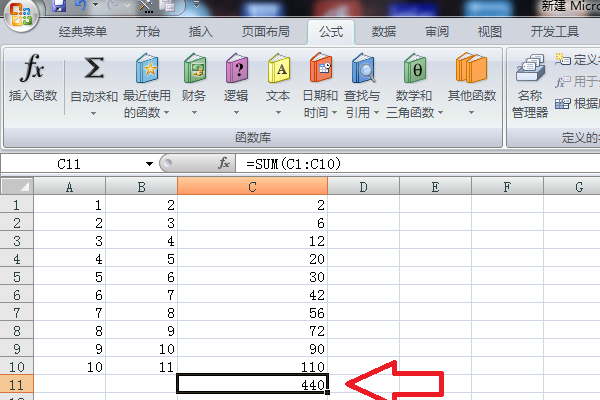Image resolution: width=600 pixels, height=400 pixels.
Task: Click the Name Box showing C11
Action: 69,164
